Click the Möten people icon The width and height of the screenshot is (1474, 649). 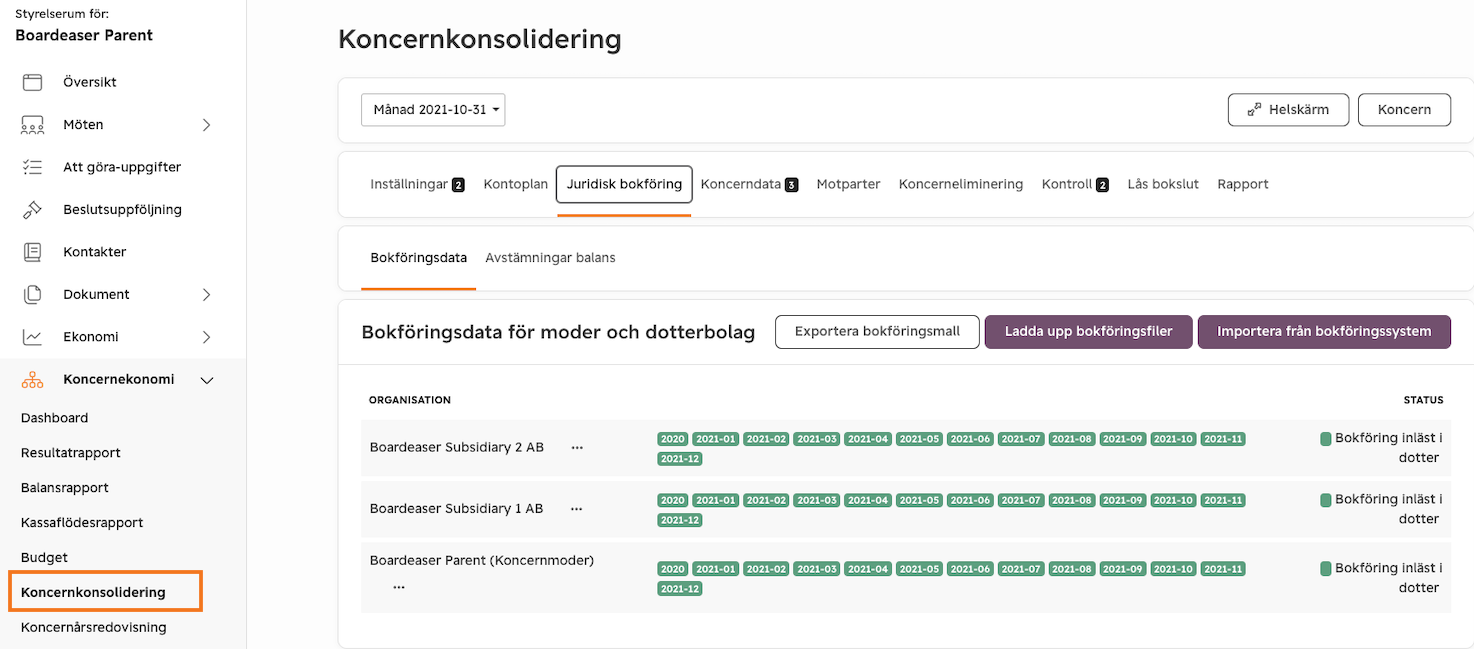tap(33, 125)
